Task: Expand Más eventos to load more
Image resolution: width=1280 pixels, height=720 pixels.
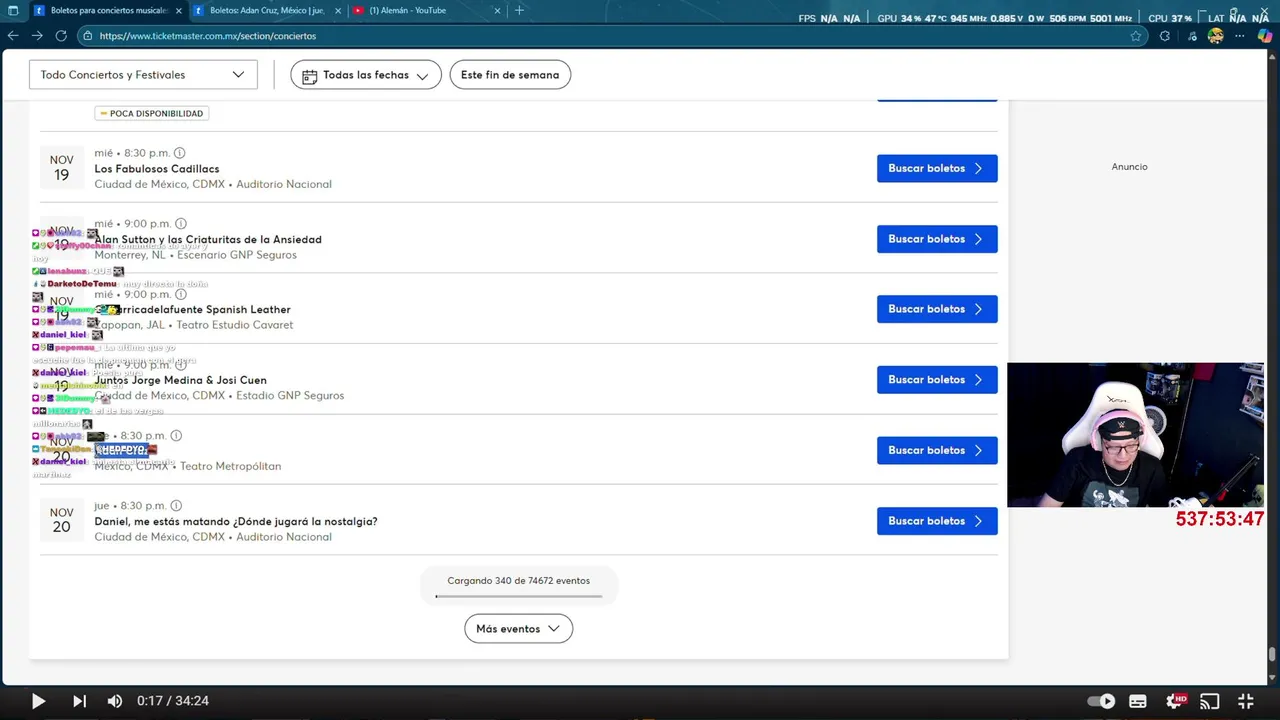Action: tap(518, 629)
